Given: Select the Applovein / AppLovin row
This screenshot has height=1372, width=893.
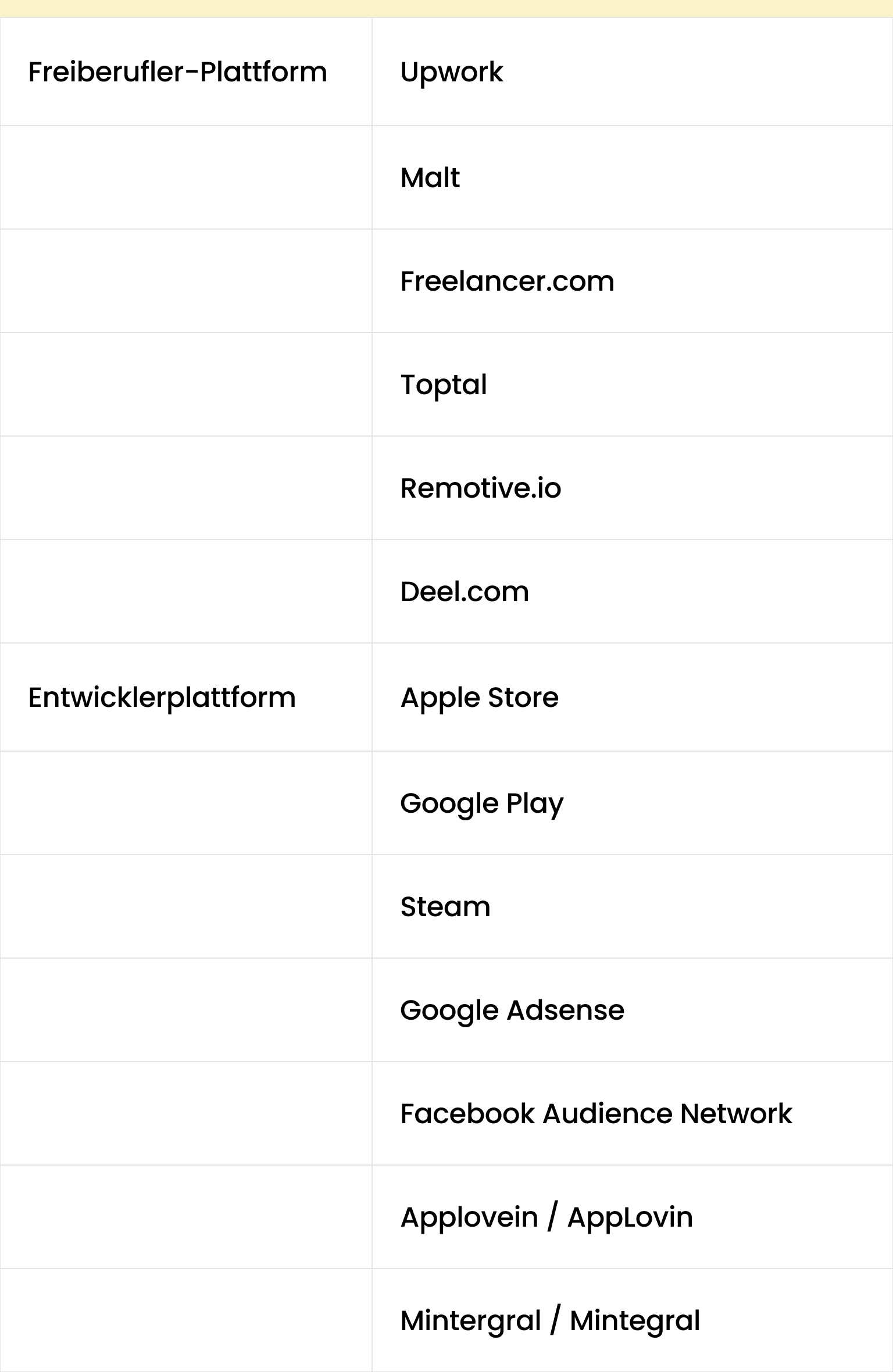Looking at the screenshot, I should coord(546,1217).
